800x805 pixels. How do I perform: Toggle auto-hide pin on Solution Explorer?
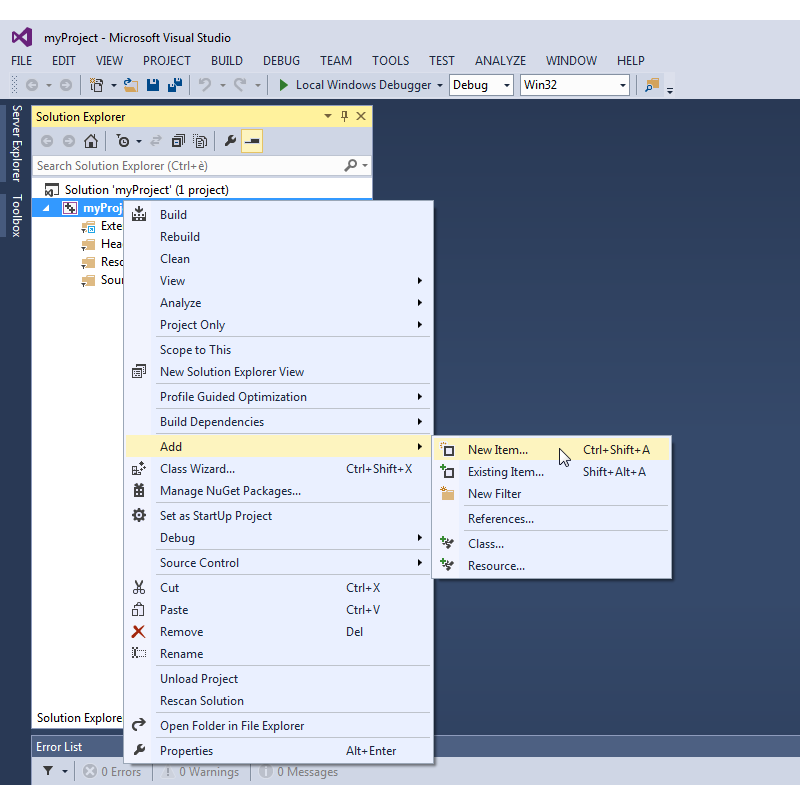click(345, 117)
